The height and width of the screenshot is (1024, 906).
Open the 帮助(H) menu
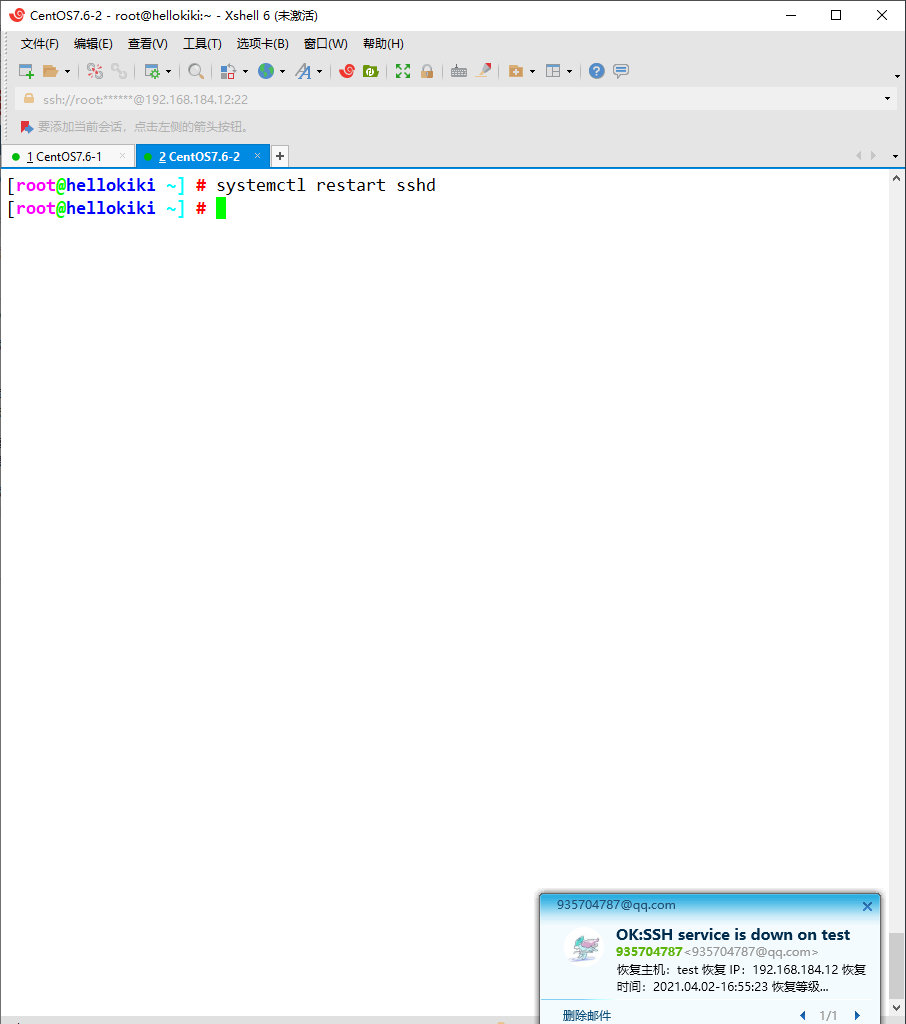point(383,44)
